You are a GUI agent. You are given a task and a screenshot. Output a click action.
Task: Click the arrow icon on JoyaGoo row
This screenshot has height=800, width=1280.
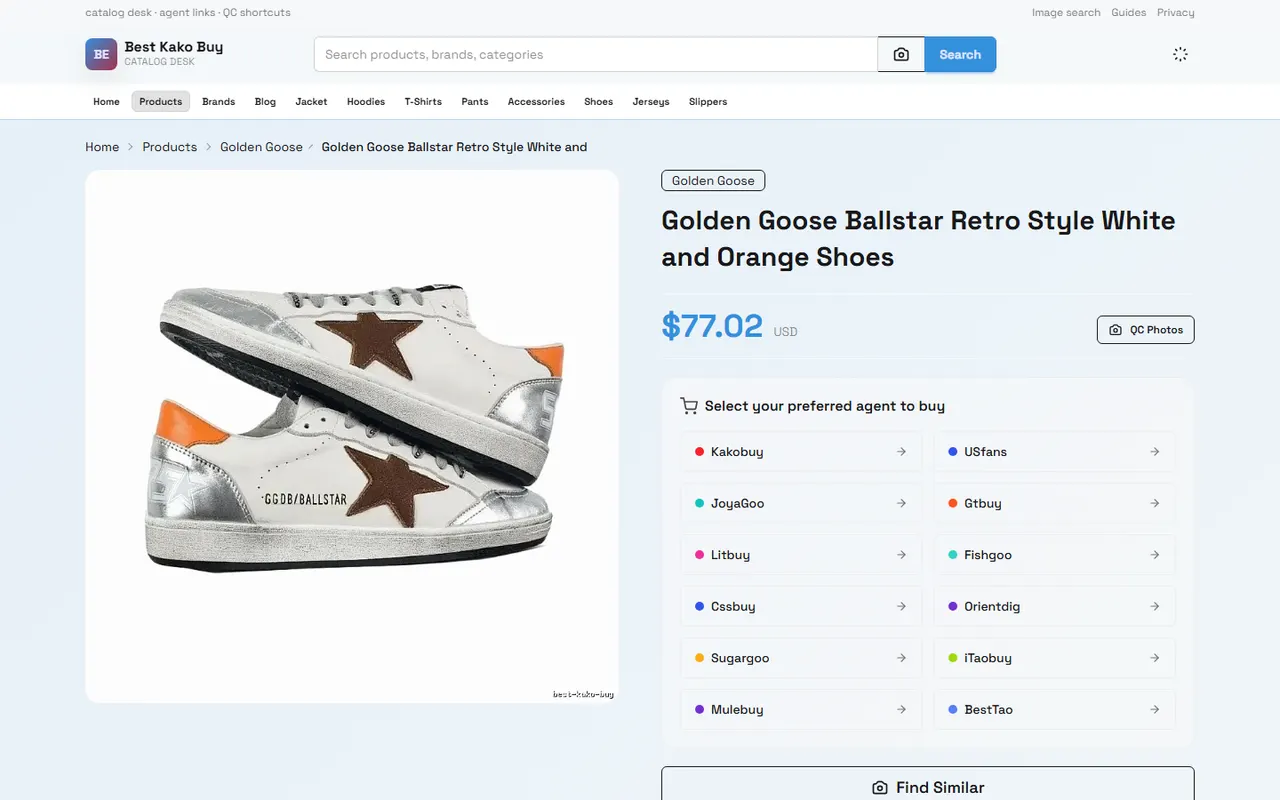(x=901, y=503)
